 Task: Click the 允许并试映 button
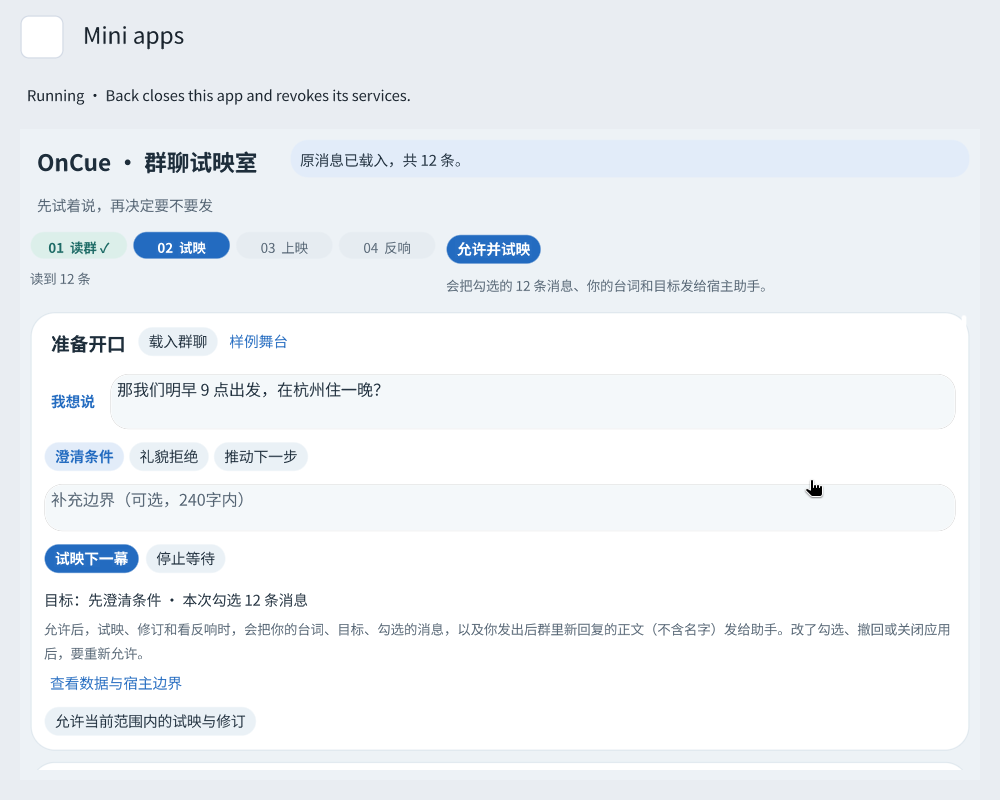click(494, 249)
